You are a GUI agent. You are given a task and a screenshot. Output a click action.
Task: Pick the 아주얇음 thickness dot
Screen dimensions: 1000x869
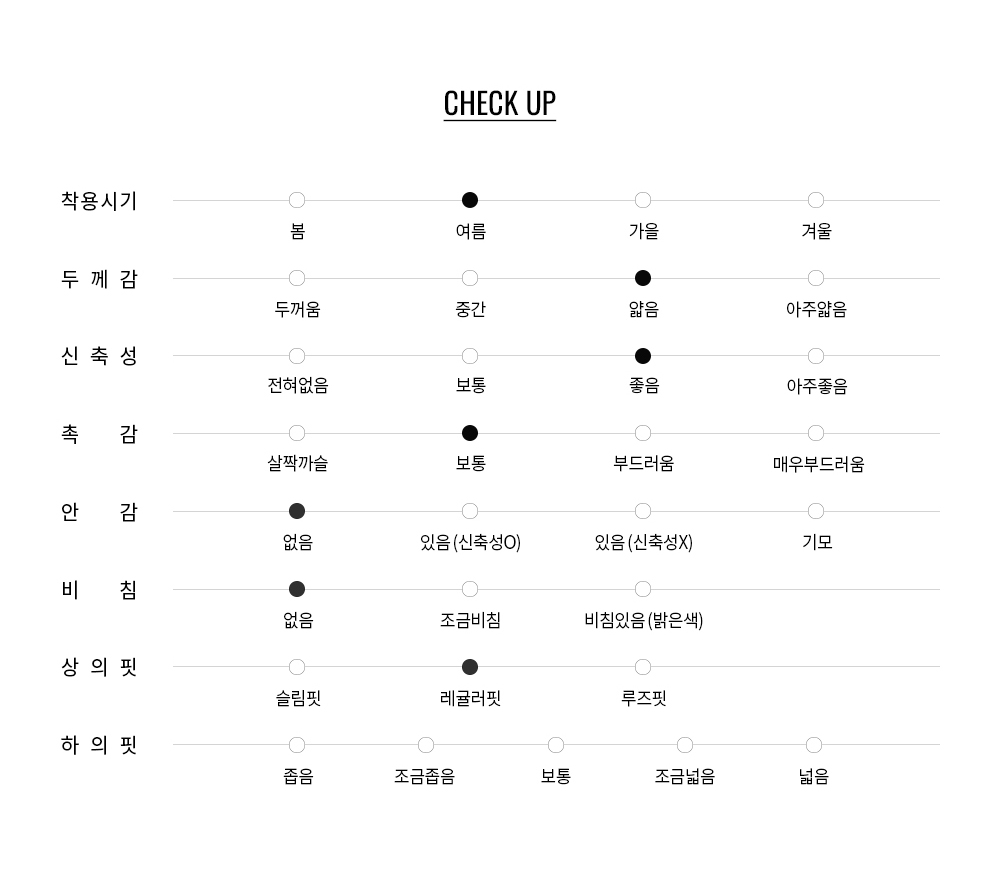(816, 278)
